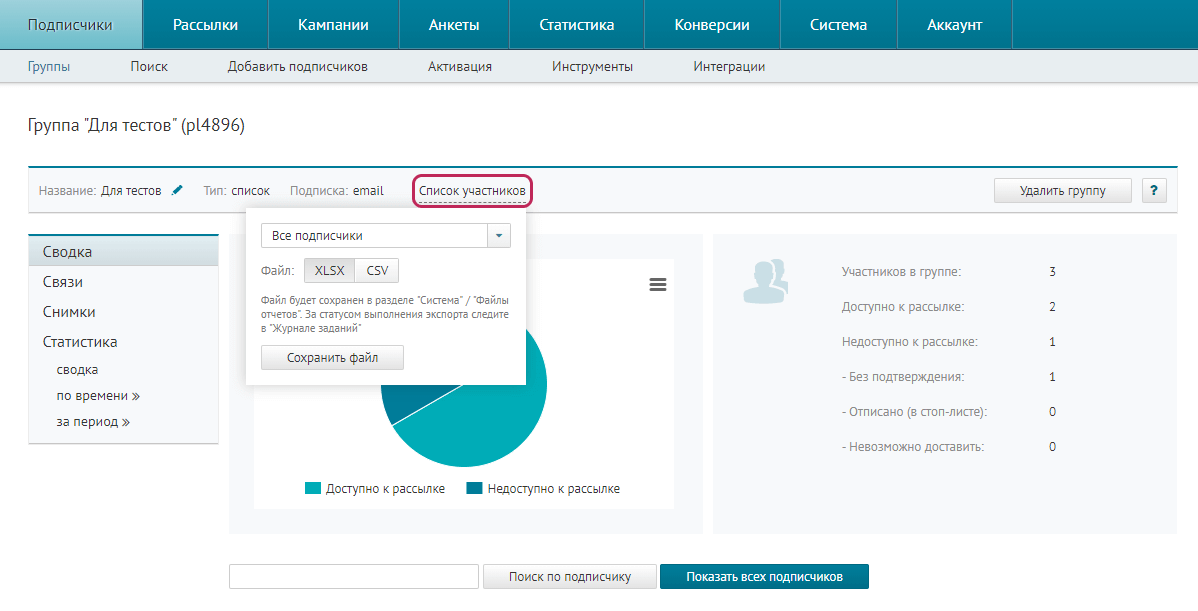Select CSV export format

pyautogui.click(x=378, y=270)
